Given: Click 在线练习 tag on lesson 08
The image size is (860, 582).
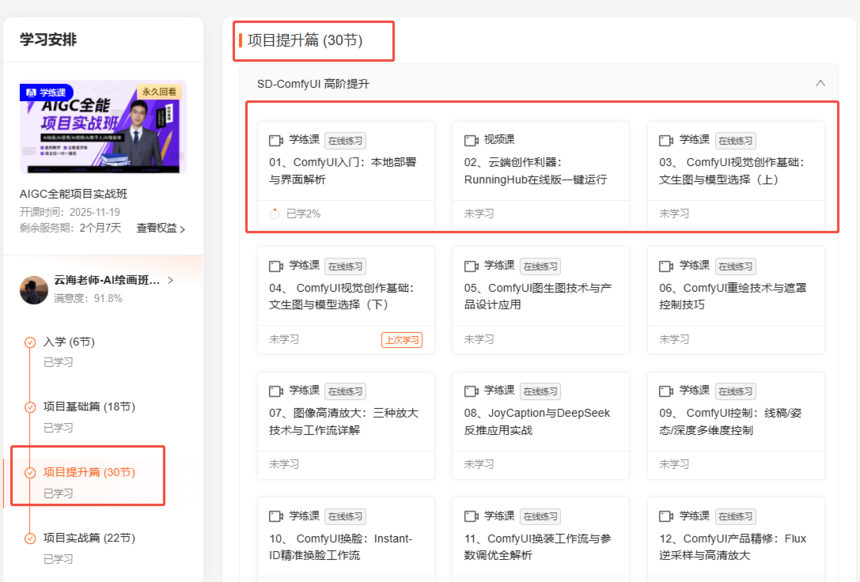Looking at the screenshot, I should click(x=540, y=392).
